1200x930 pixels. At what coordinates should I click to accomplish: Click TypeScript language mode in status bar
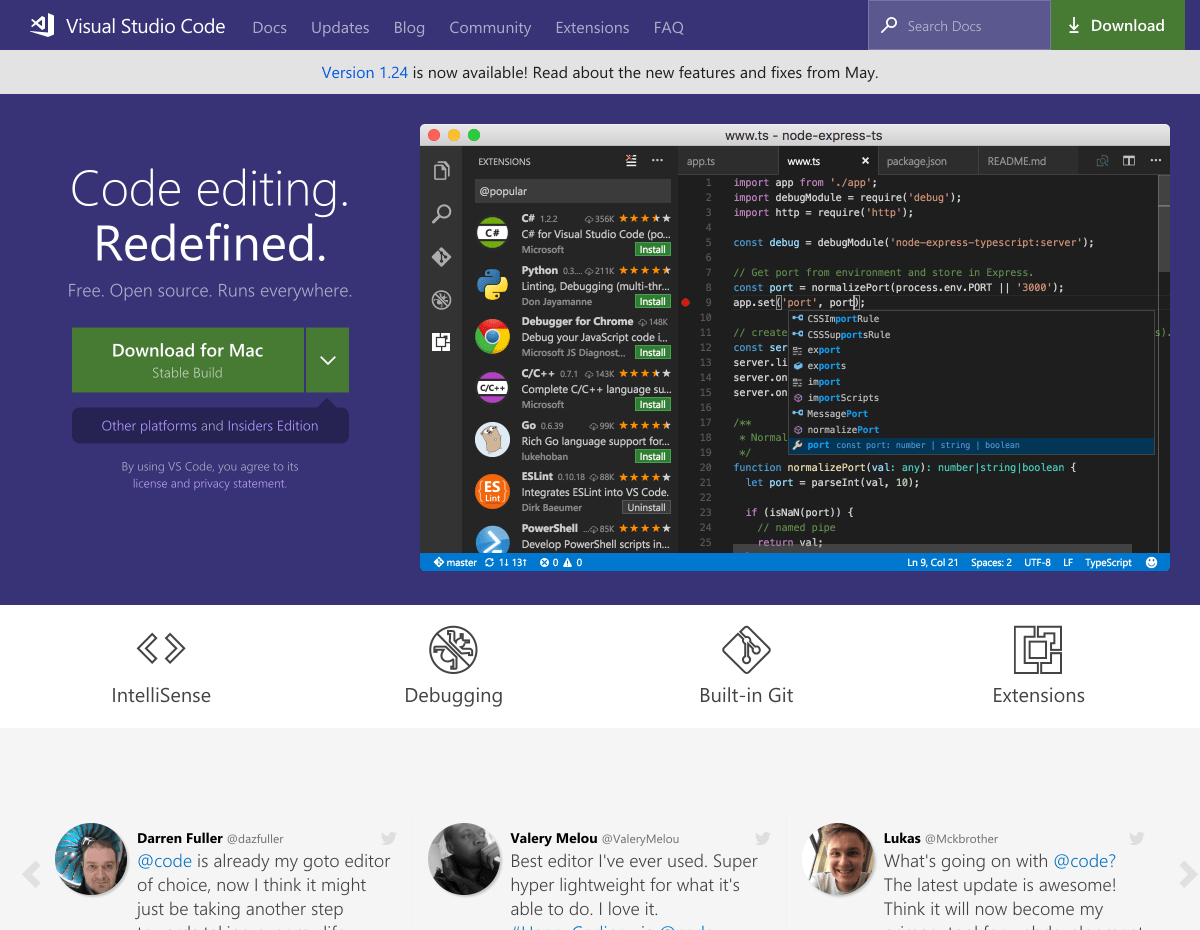click(x=1108, y=562)
